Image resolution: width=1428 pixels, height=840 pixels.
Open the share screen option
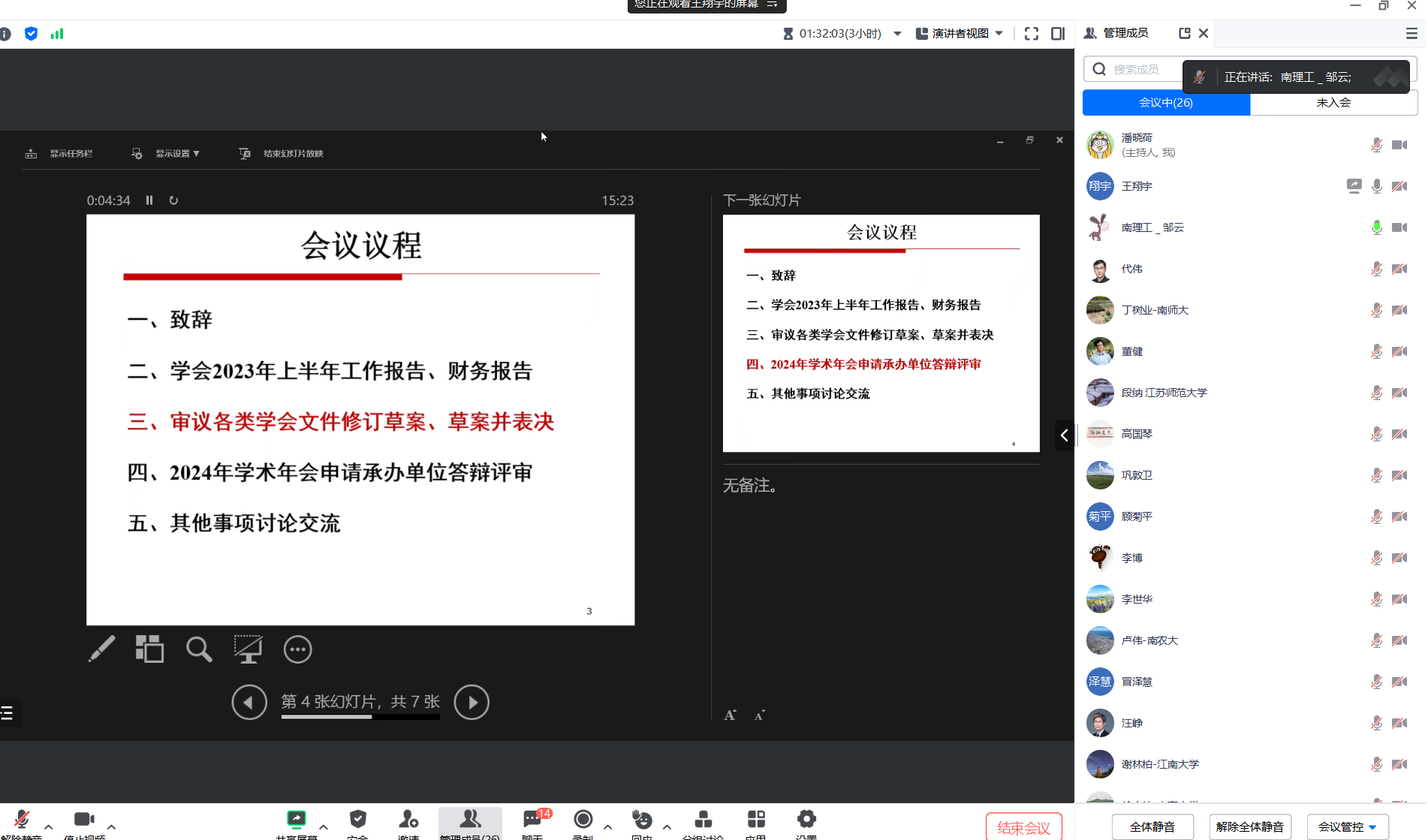coord(297,819)
